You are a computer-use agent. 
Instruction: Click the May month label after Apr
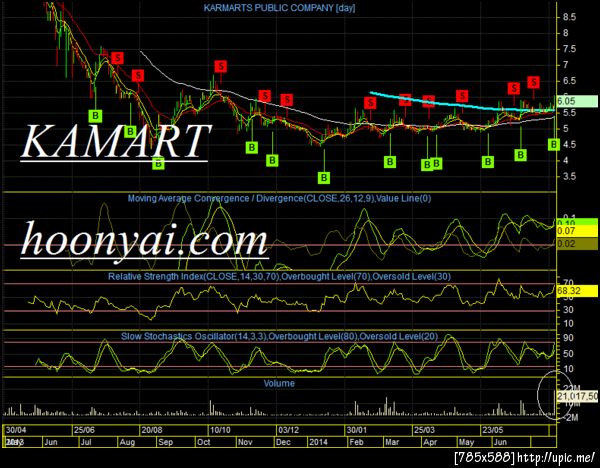point(466,442)
